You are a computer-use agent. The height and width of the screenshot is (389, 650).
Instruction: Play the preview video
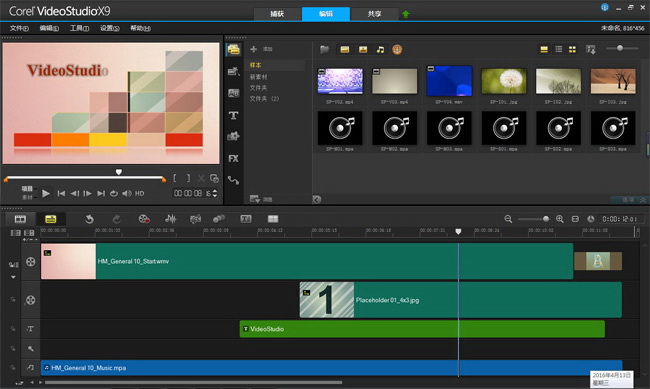pyautogui.click(x=46, y=193)
